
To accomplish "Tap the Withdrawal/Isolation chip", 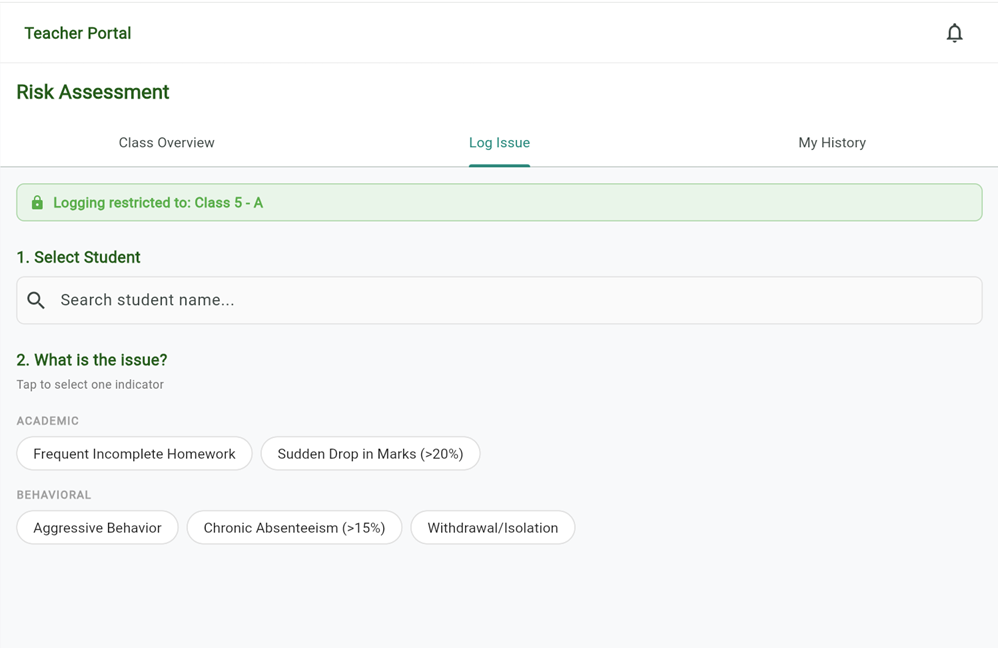I will [x=492, y=528].
